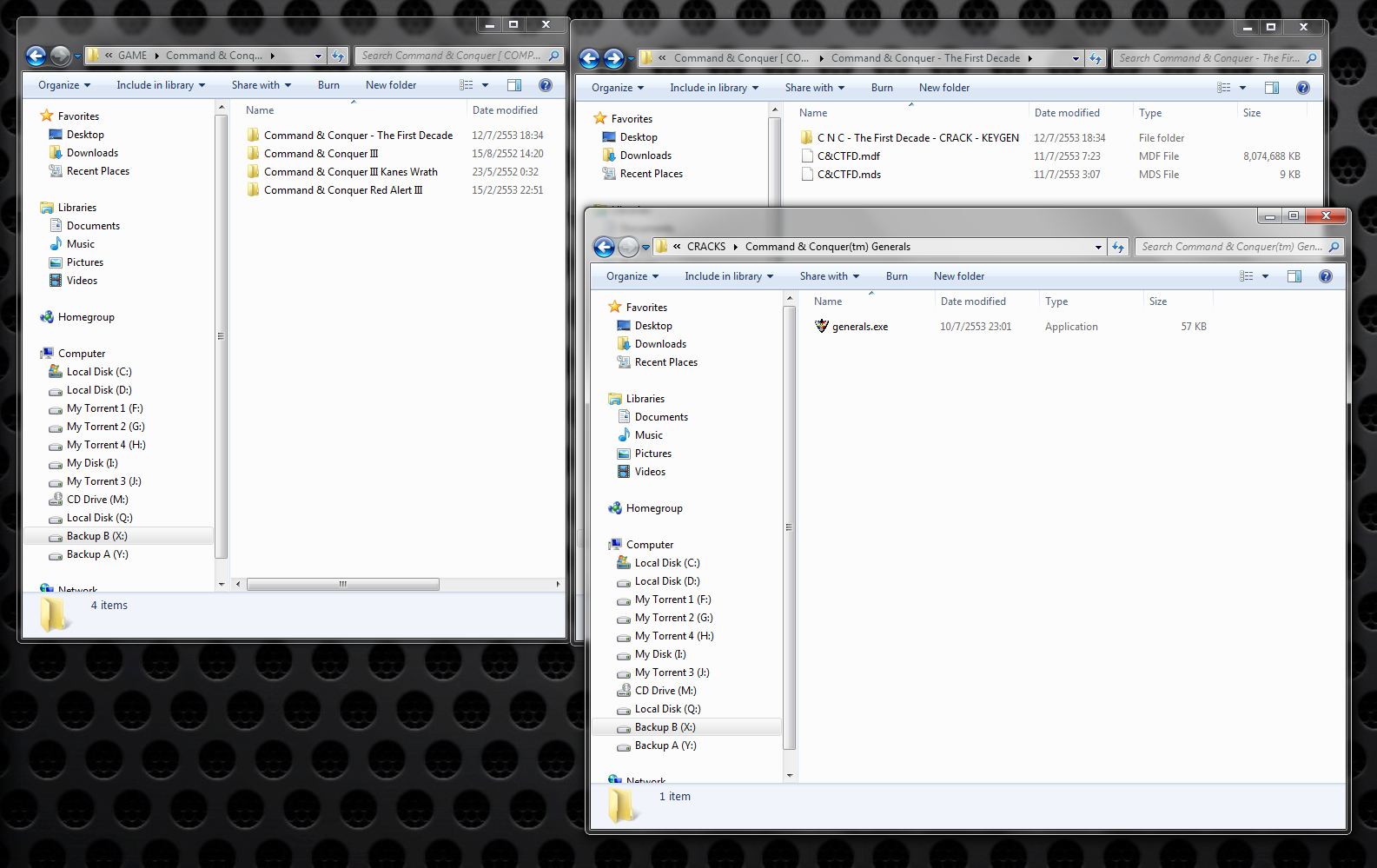The height and width of the screenshot is (868, 1377).
Task: Go back in the First Decade window
Action: coord(590,59)
